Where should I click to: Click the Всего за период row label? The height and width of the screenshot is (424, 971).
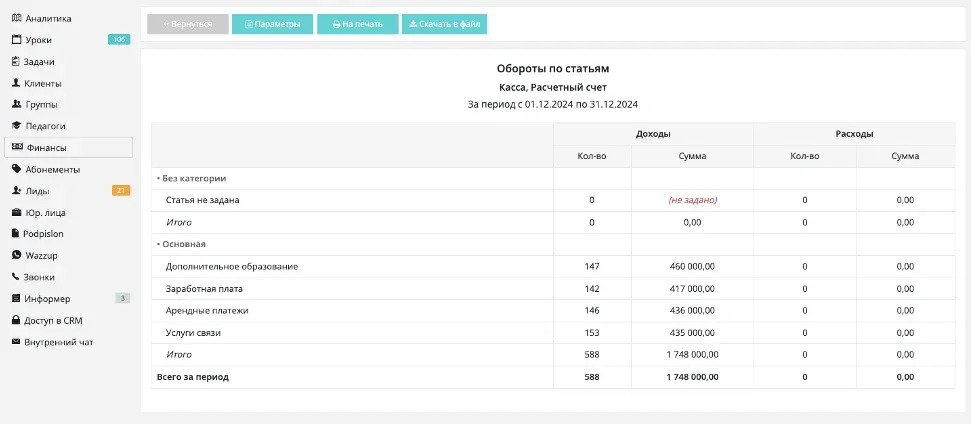[193, 376]
